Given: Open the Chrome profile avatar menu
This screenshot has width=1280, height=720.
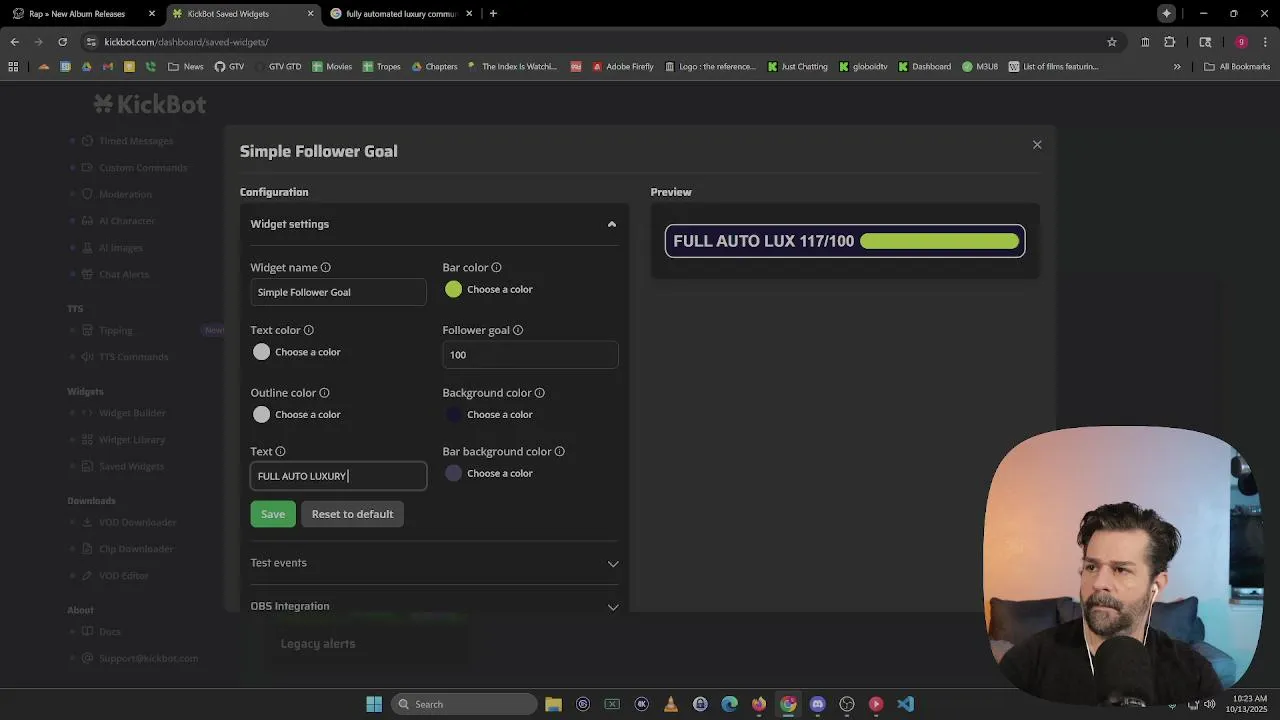Looking at the screenshot, I should tap(1241, 42).
